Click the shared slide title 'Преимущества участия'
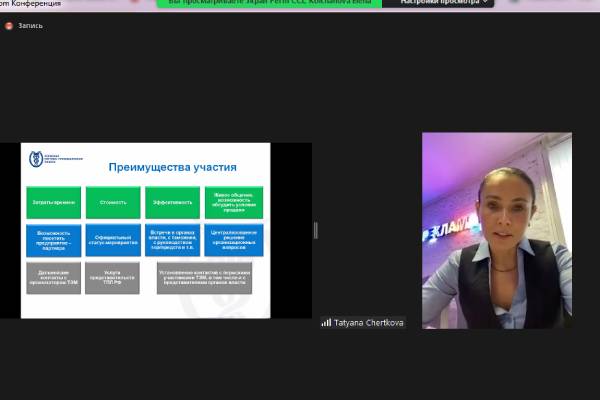The height and width of the screenshot is (400, 600). (x=173, y=167)
